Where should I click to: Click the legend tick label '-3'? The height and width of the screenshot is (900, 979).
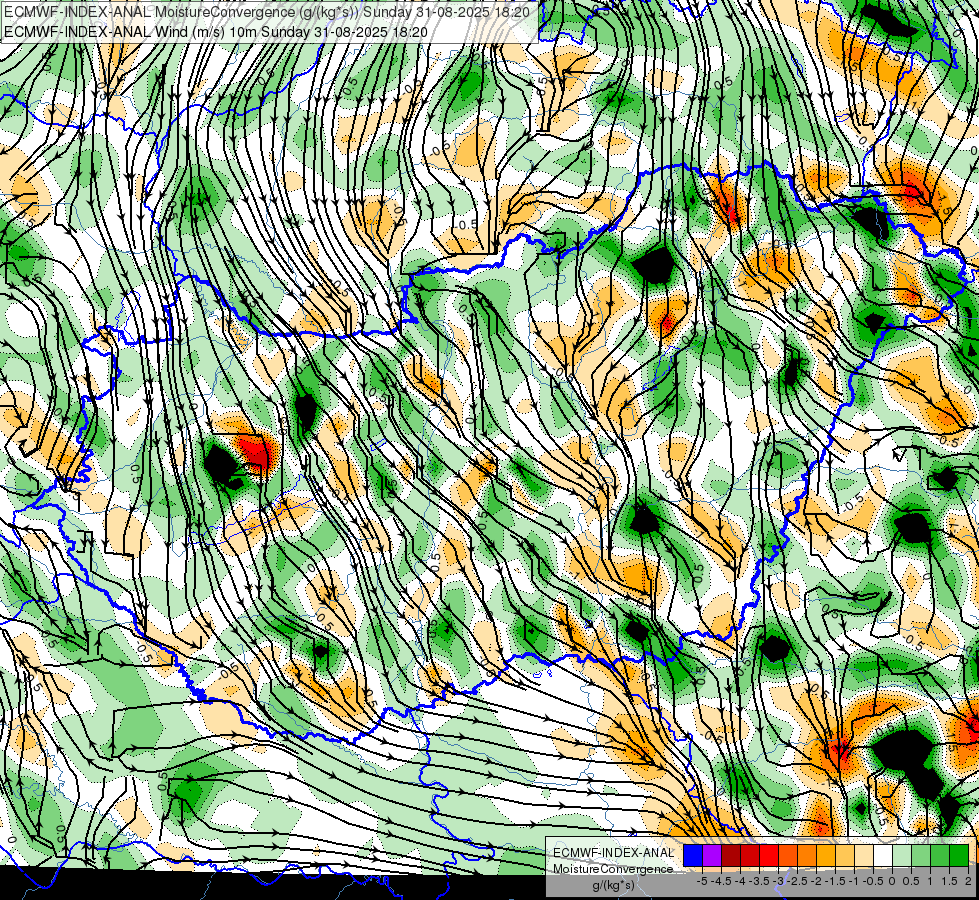tap(778, 881)
